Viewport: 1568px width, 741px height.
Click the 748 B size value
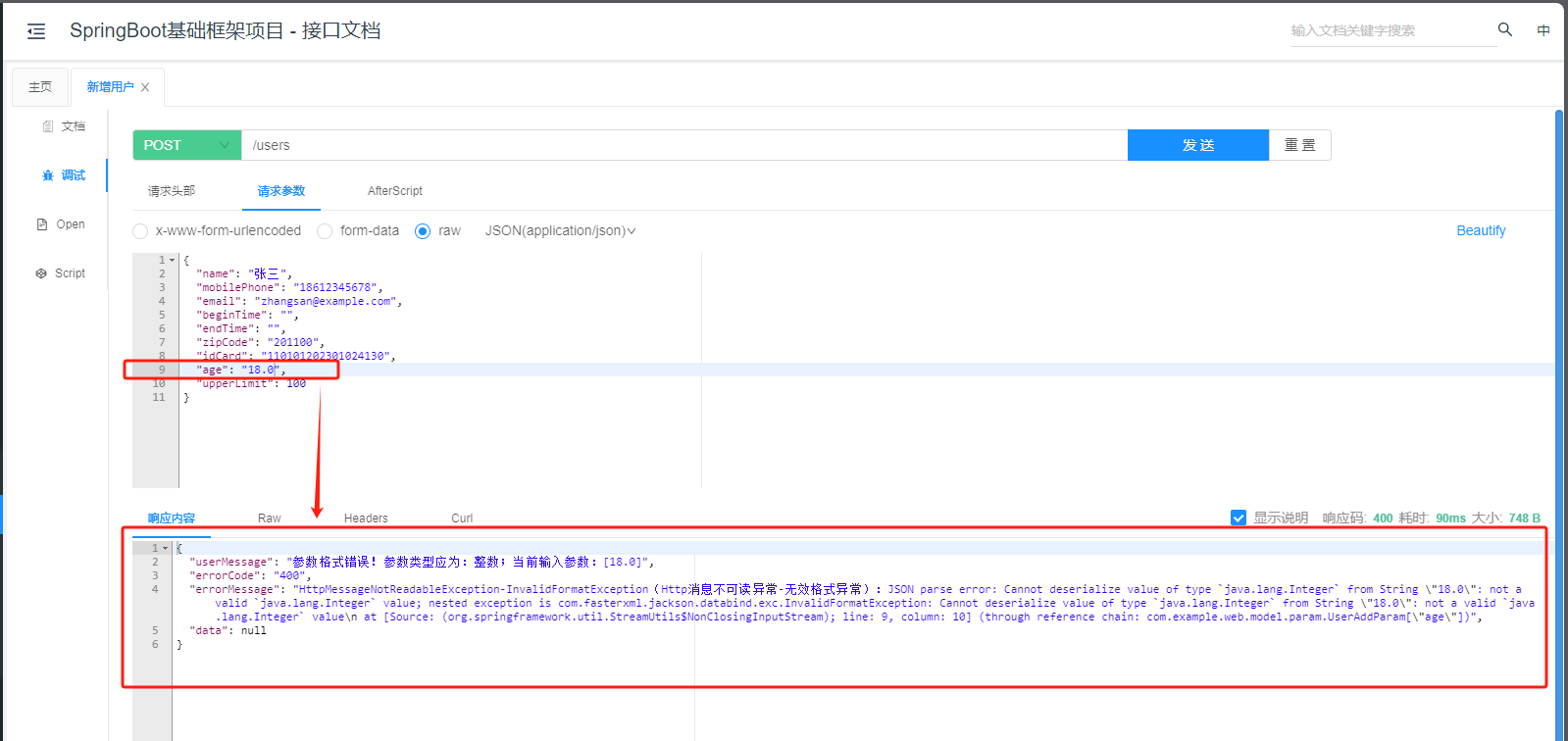(1525, 519)
